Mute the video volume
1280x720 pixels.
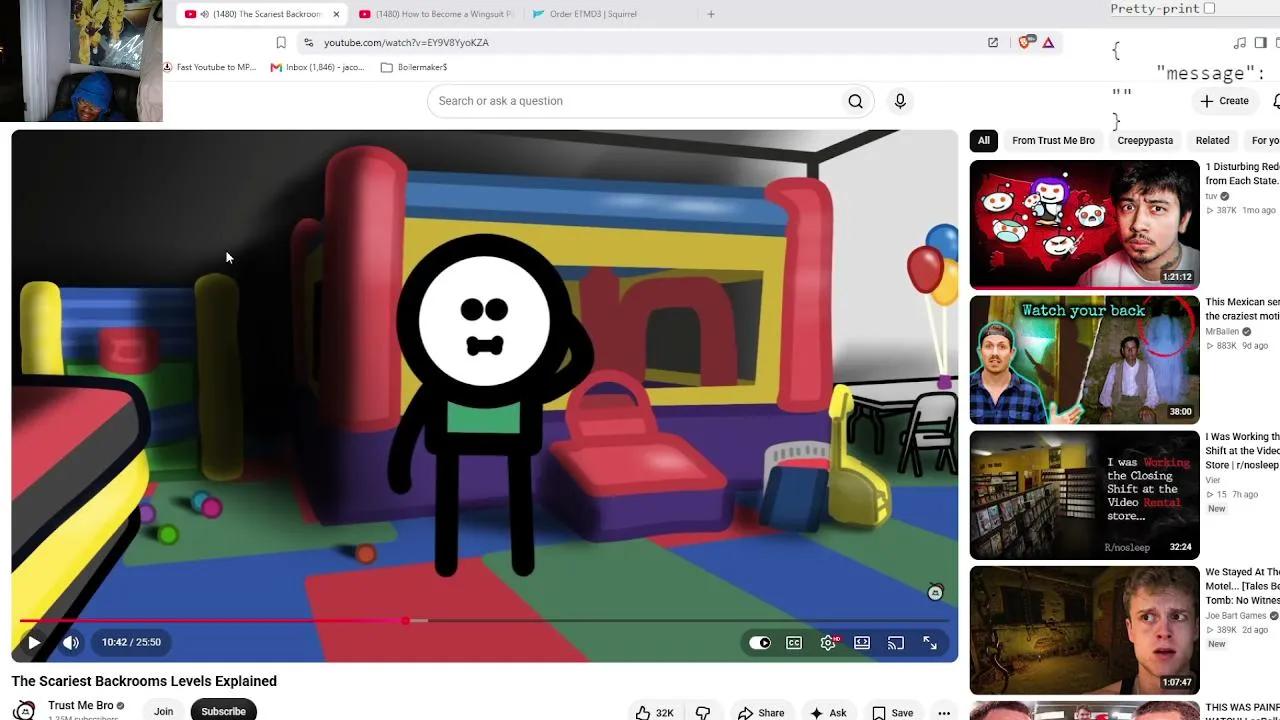tap(71, 643)
